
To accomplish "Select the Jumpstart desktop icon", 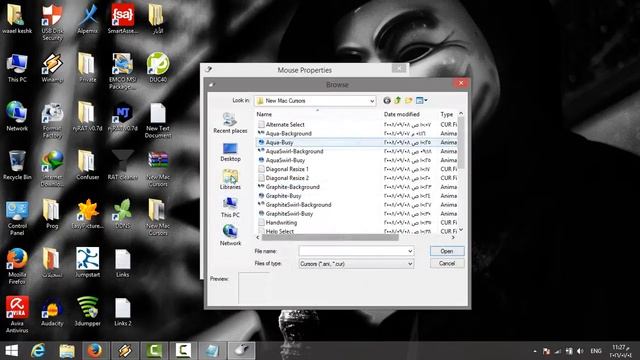I will [x=87, y=263].
